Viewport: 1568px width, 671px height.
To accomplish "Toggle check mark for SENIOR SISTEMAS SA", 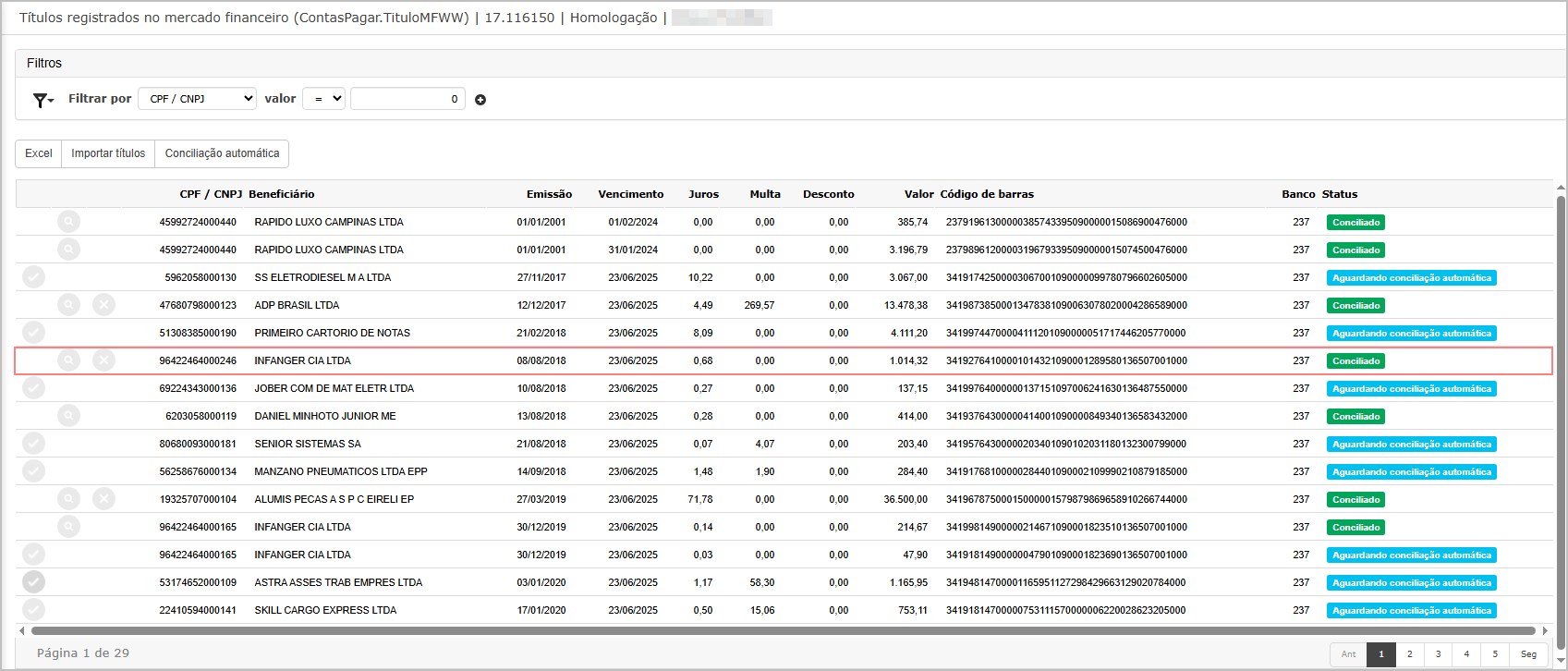I will pyautogui.click(x=34, y=444).
